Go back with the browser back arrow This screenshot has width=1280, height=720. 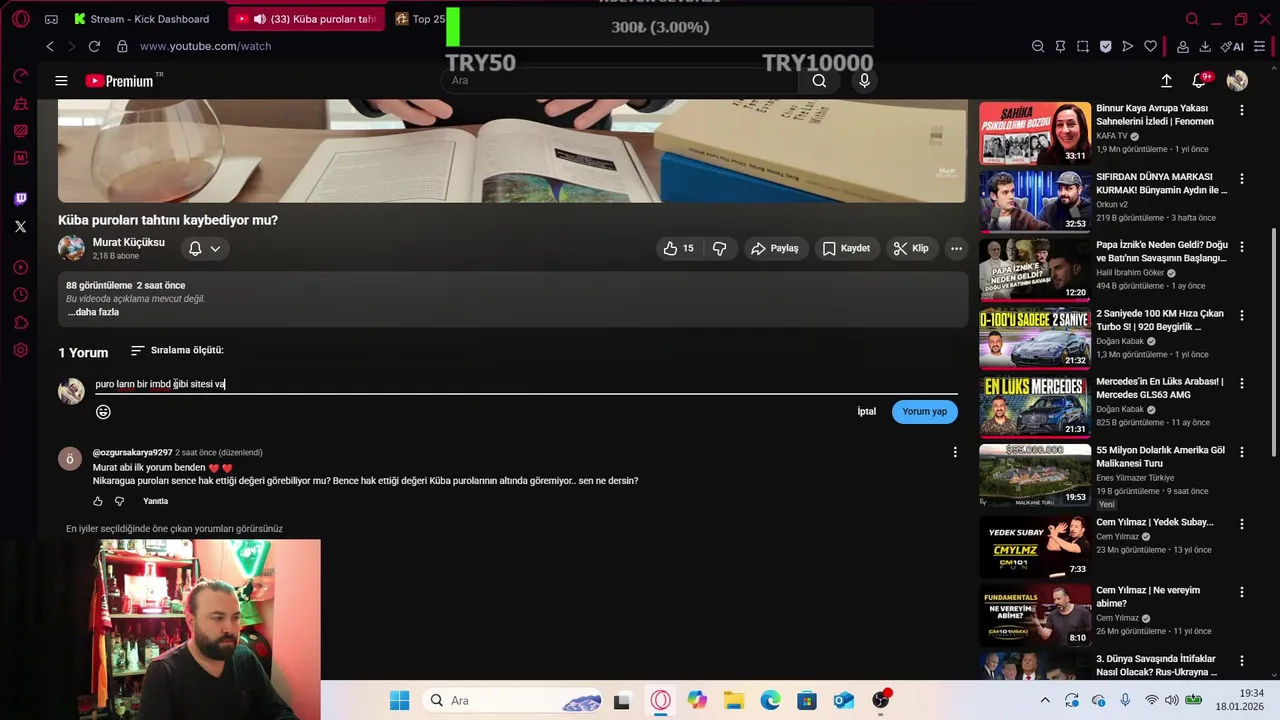pos(50,46)
